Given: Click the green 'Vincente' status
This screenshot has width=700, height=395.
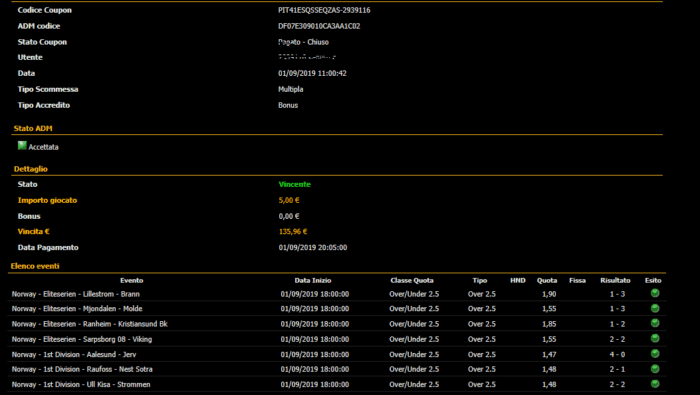Looking at the screenshot, I should [x=295, y=184].
